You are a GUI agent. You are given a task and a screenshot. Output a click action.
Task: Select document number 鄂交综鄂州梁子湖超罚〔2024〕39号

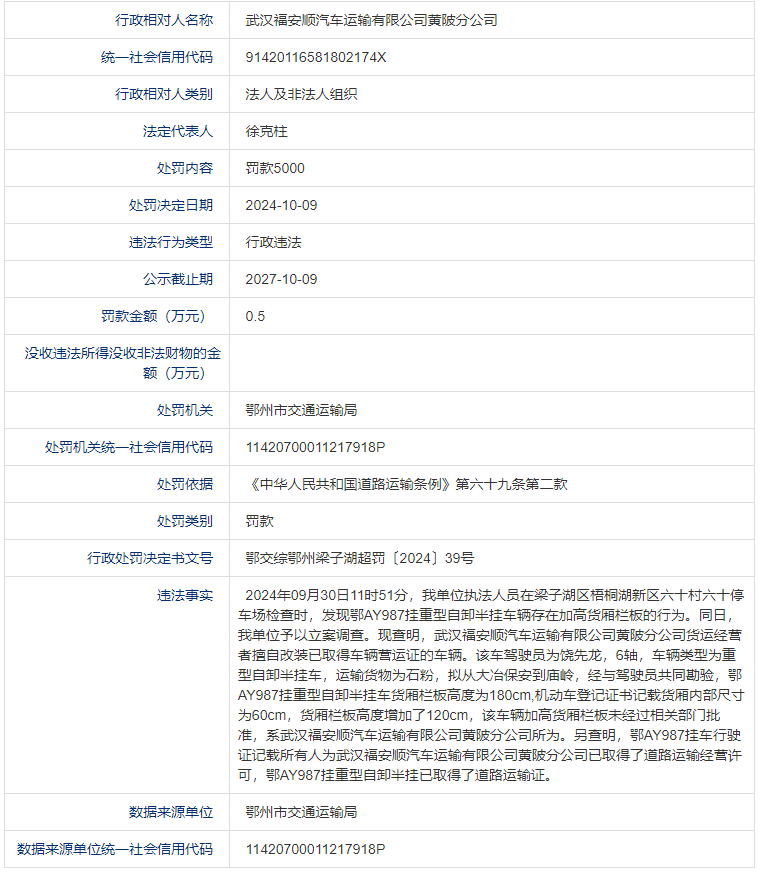tap(359, 558)
